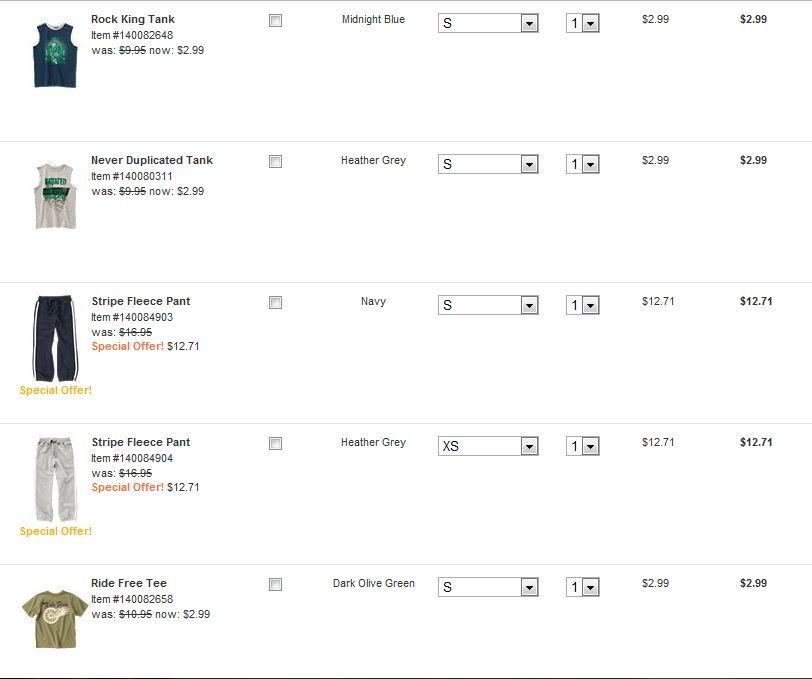
Task: Open the Never Duplicated Tank product link
Action: (151, 160)
